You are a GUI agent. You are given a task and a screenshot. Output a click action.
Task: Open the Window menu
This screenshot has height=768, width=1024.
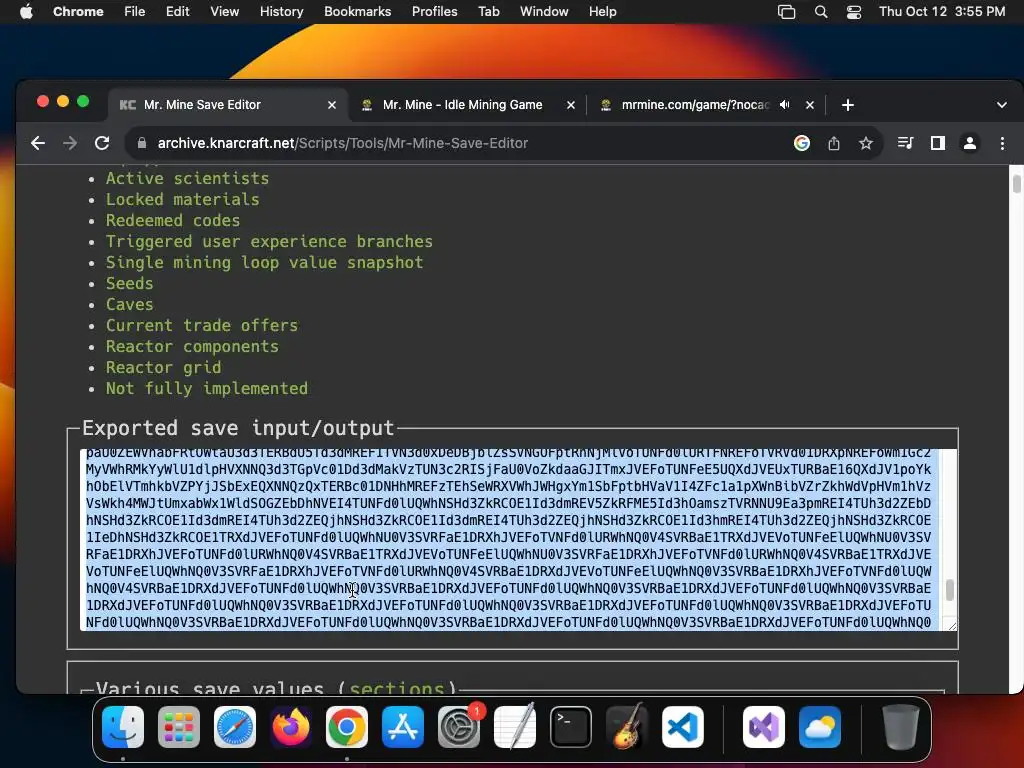click(x=544, y=12)
